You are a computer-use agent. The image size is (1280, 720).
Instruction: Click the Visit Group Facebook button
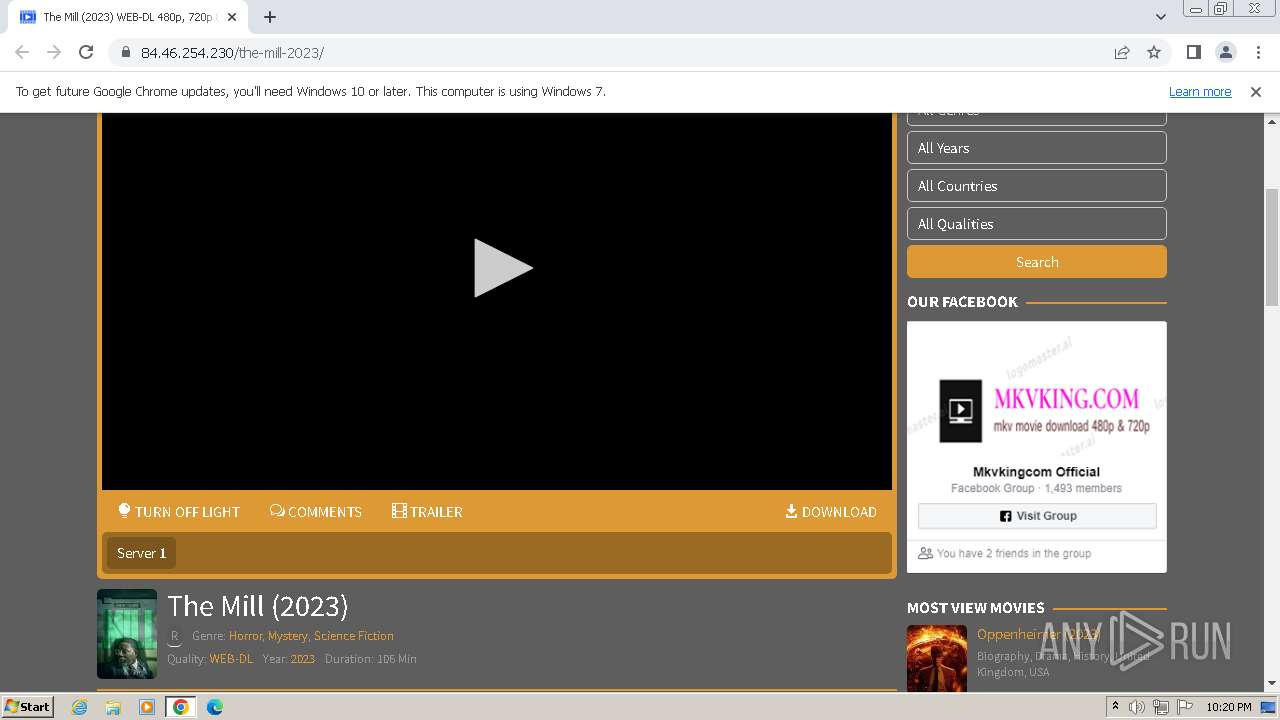point(1037,516)
